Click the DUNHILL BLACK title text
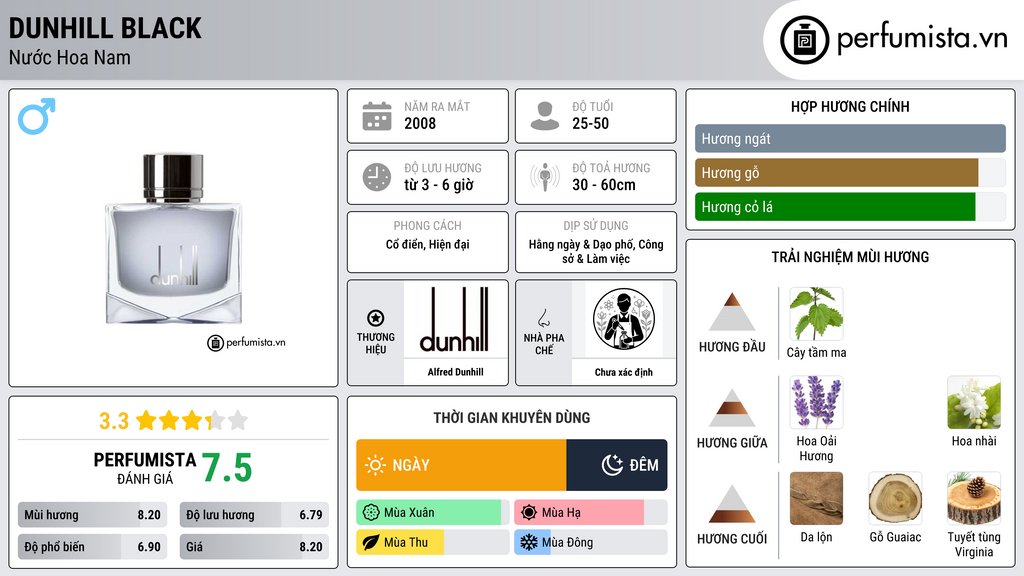 pyautogui.click(x=105, y=29)
